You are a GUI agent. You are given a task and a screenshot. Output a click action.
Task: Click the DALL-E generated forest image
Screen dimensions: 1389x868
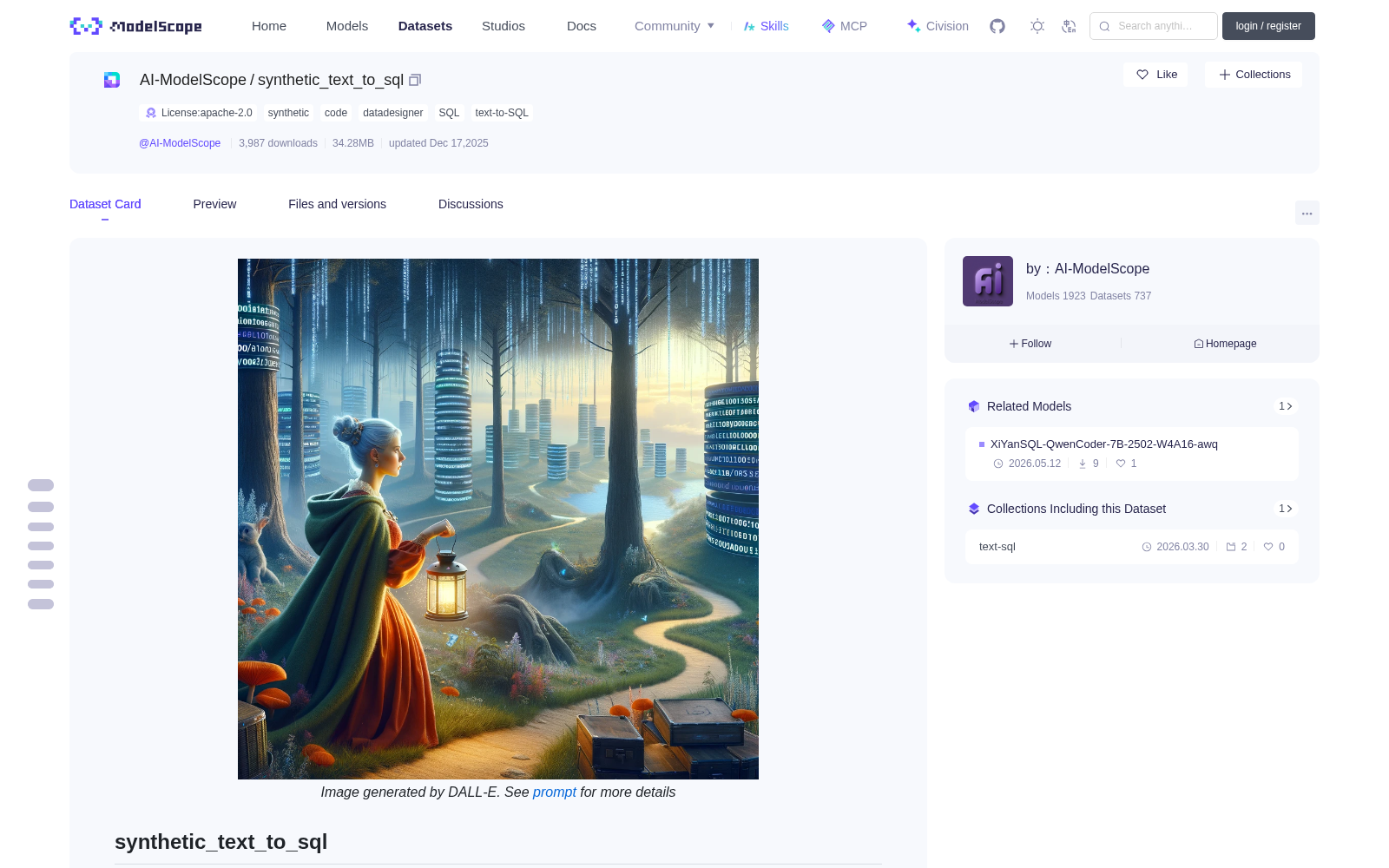tap(498, 519)
